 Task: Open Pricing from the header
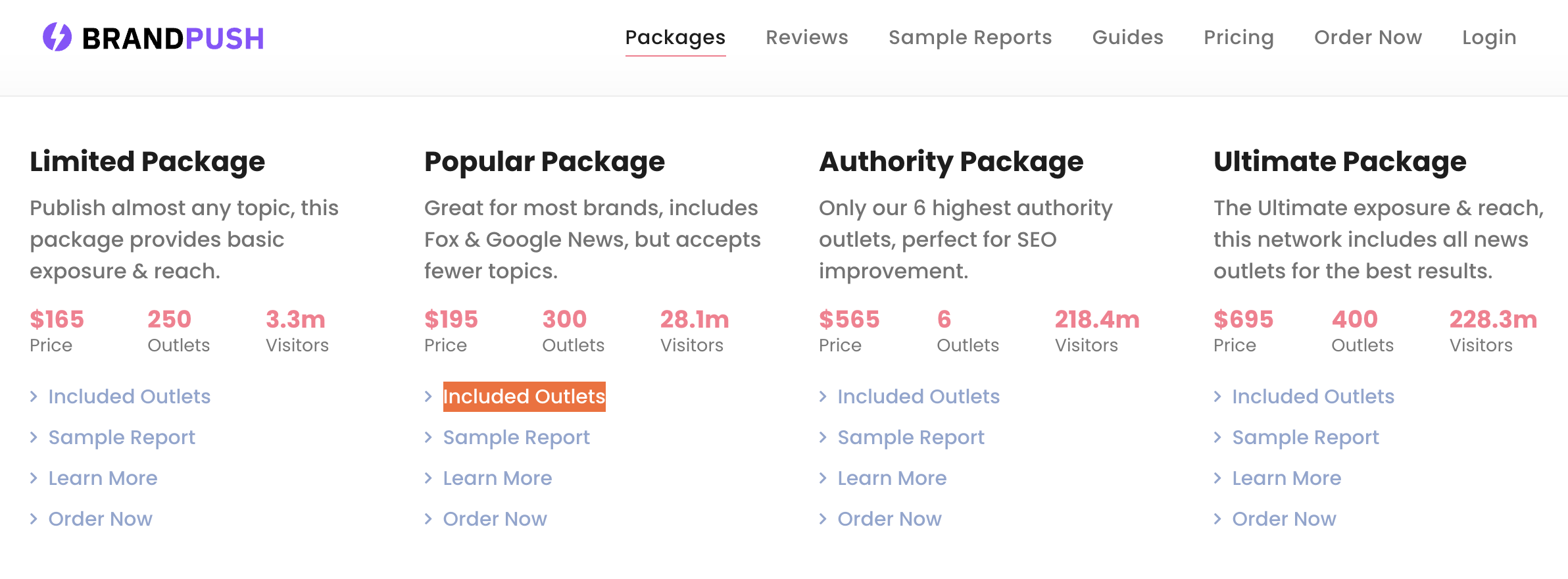[x=1238, y=38]
